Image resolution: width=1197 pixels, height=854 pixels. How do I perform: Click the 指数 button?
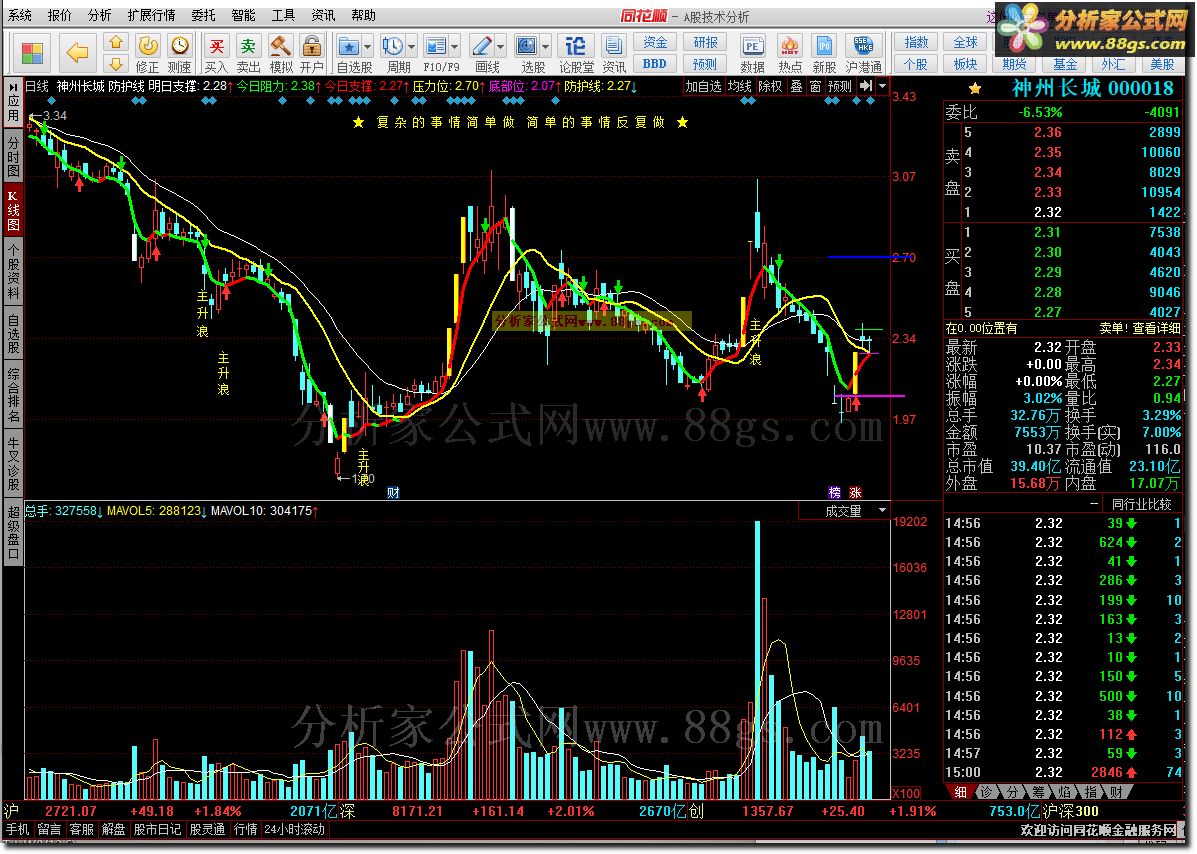pyautogui.click(x=916, y=43)
